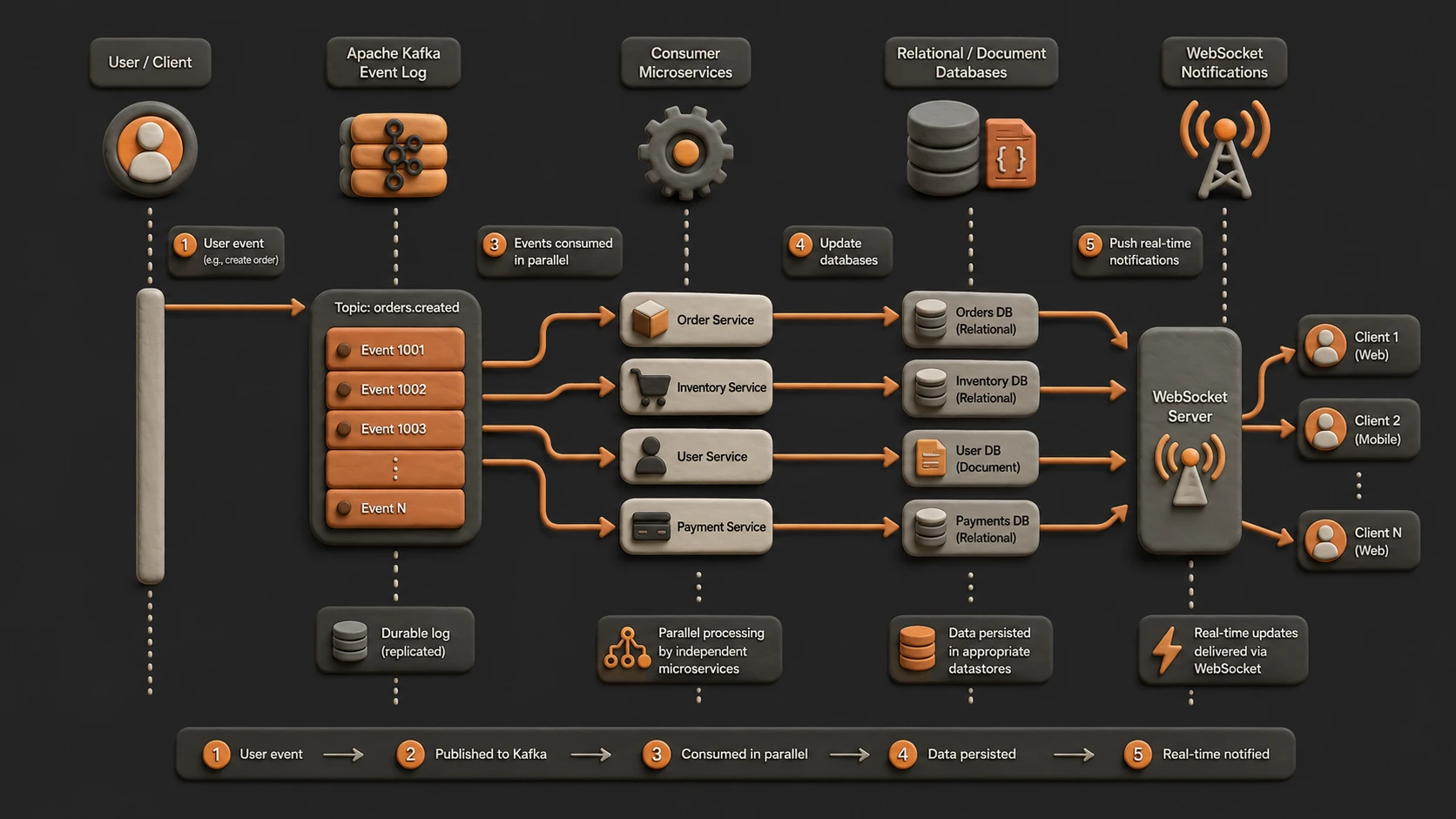Select the Event 1003 row
The height and width of the screenshot is (819, 1456).
click(395, 428)
